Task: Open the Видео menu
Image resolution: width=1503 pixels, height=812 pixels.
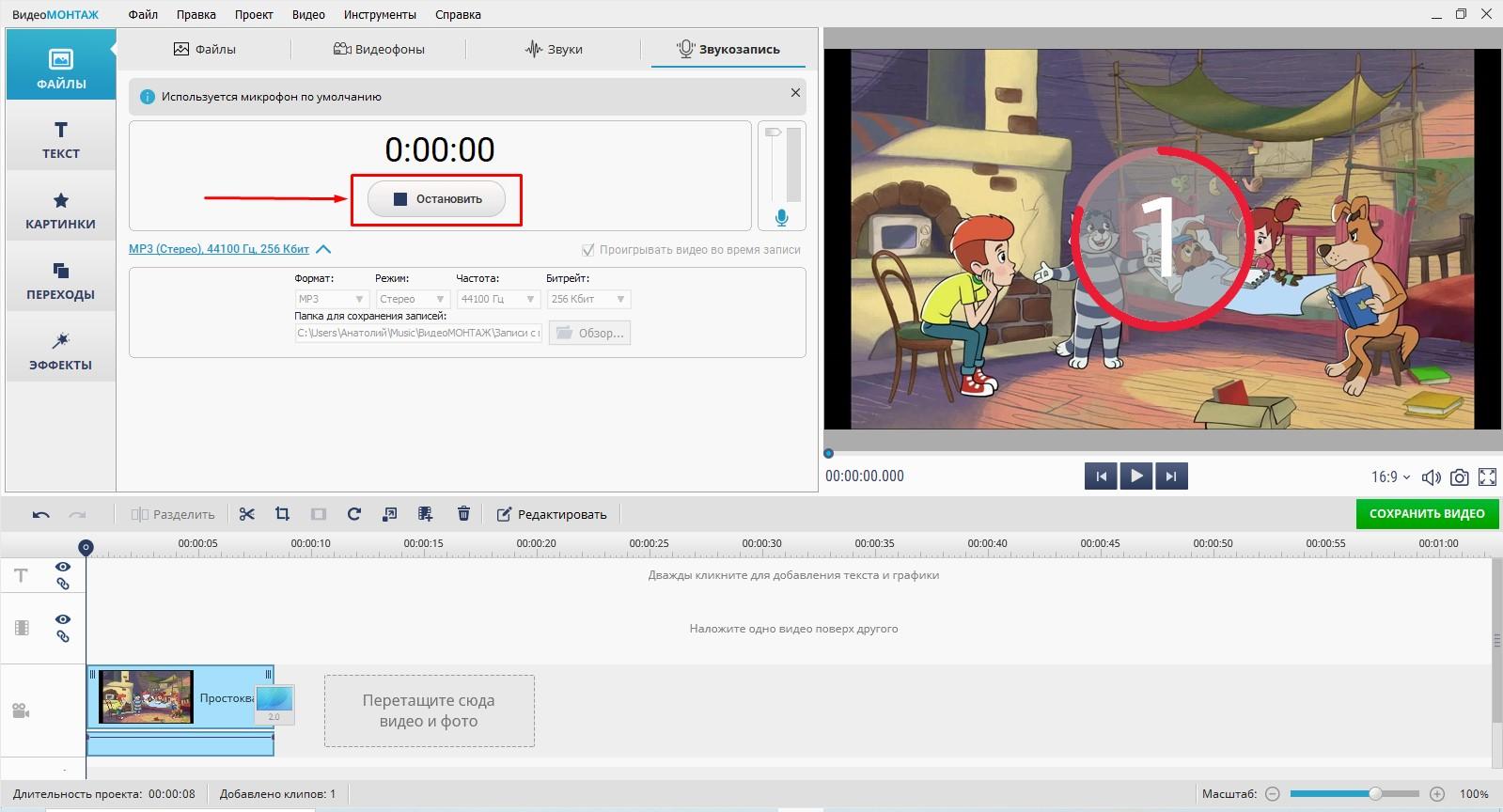Action: pos(308,14)
